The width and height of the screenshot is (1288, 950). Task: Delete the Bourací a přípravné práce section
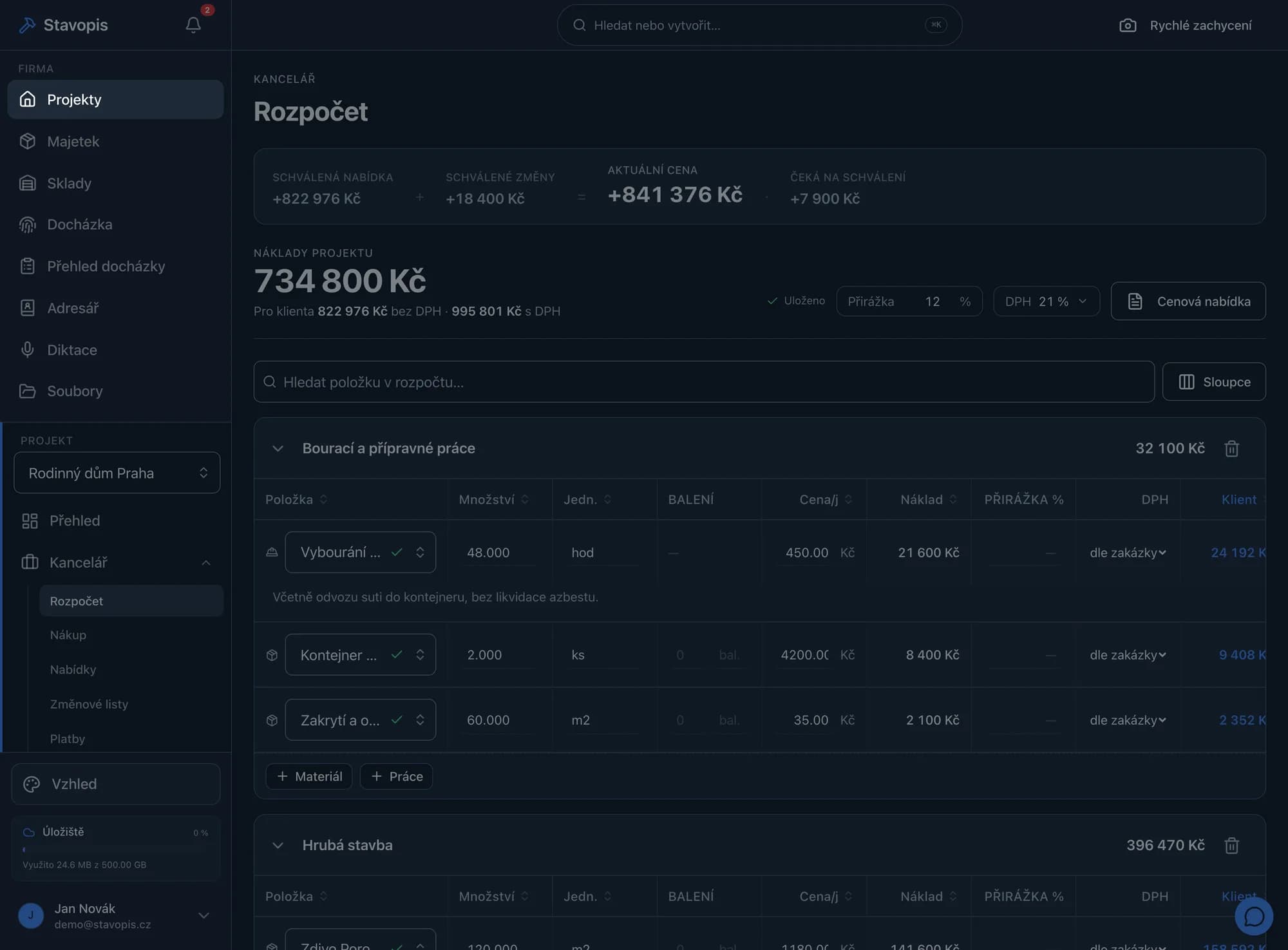[1231, 448]
